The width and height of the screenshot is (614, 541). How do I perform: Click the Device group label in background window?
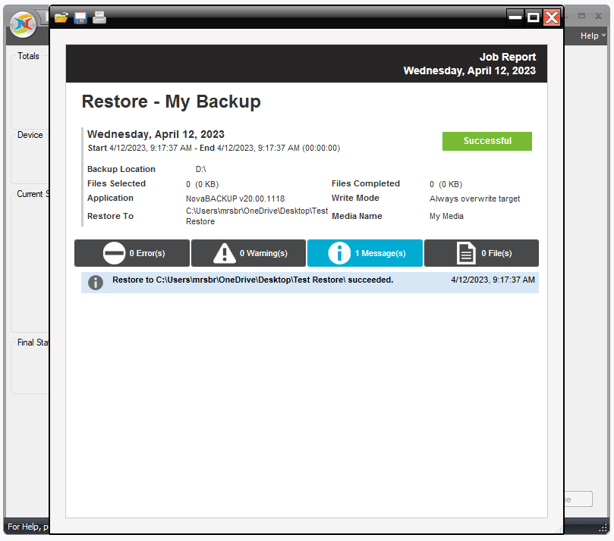(30, 135)
